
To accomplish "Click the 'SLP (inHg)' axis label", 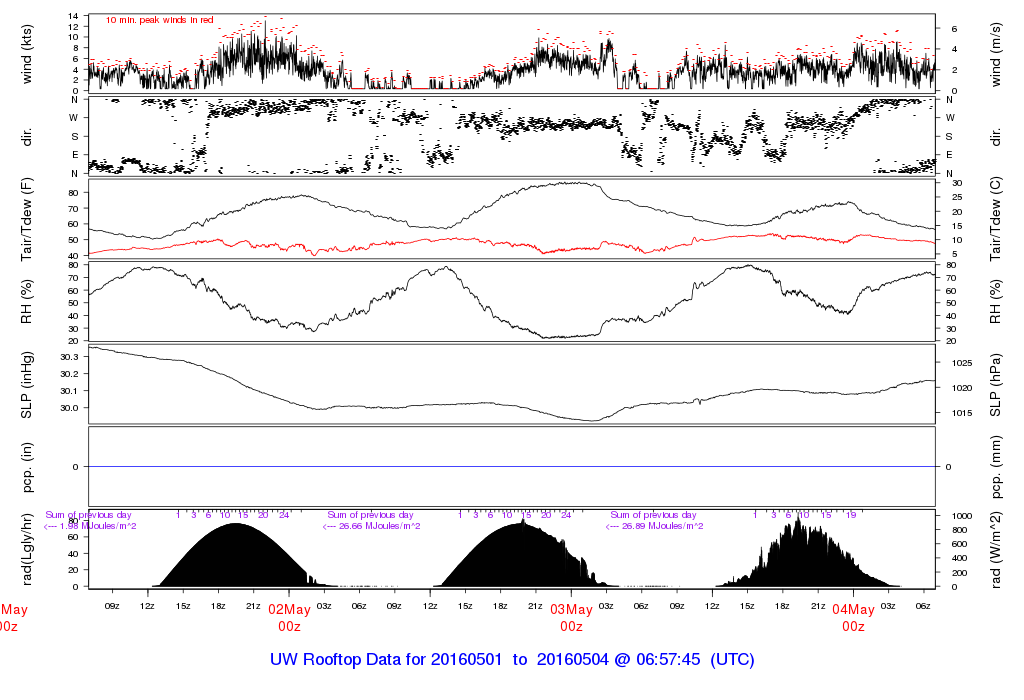I will [x=27, y=385].
